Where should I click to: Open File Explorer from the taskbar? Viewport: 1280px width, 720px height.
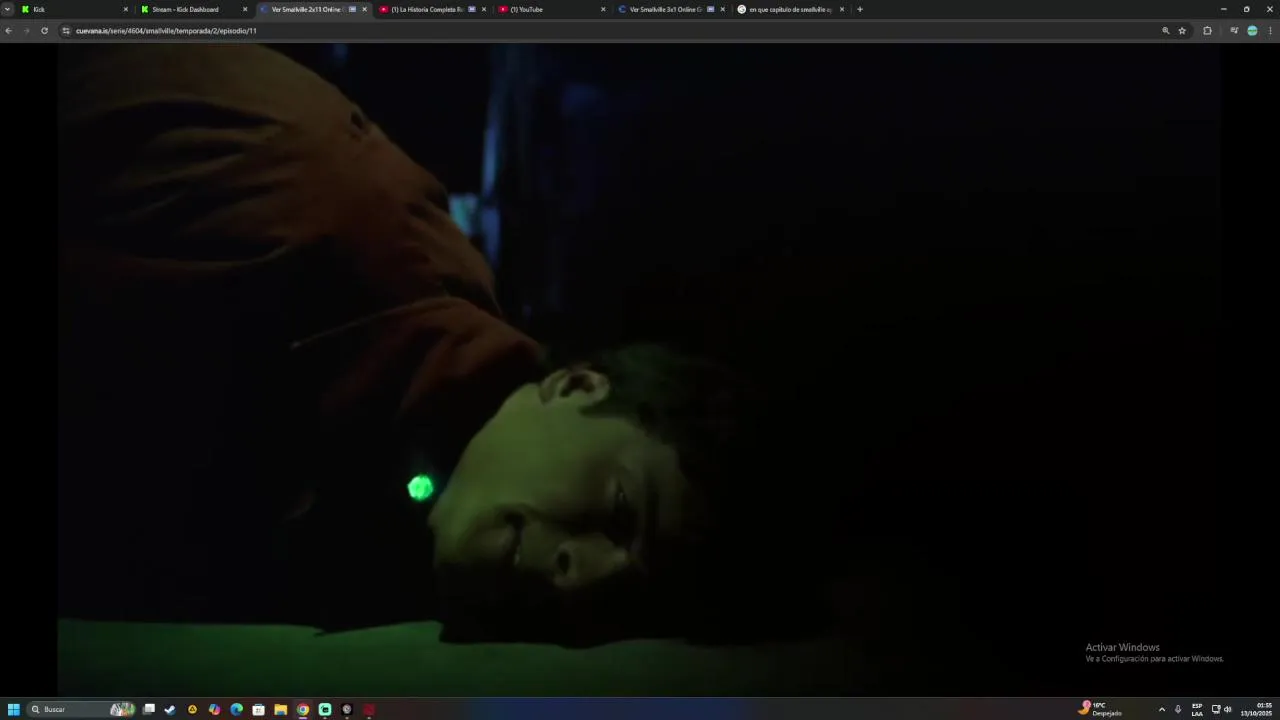(280, 709)
